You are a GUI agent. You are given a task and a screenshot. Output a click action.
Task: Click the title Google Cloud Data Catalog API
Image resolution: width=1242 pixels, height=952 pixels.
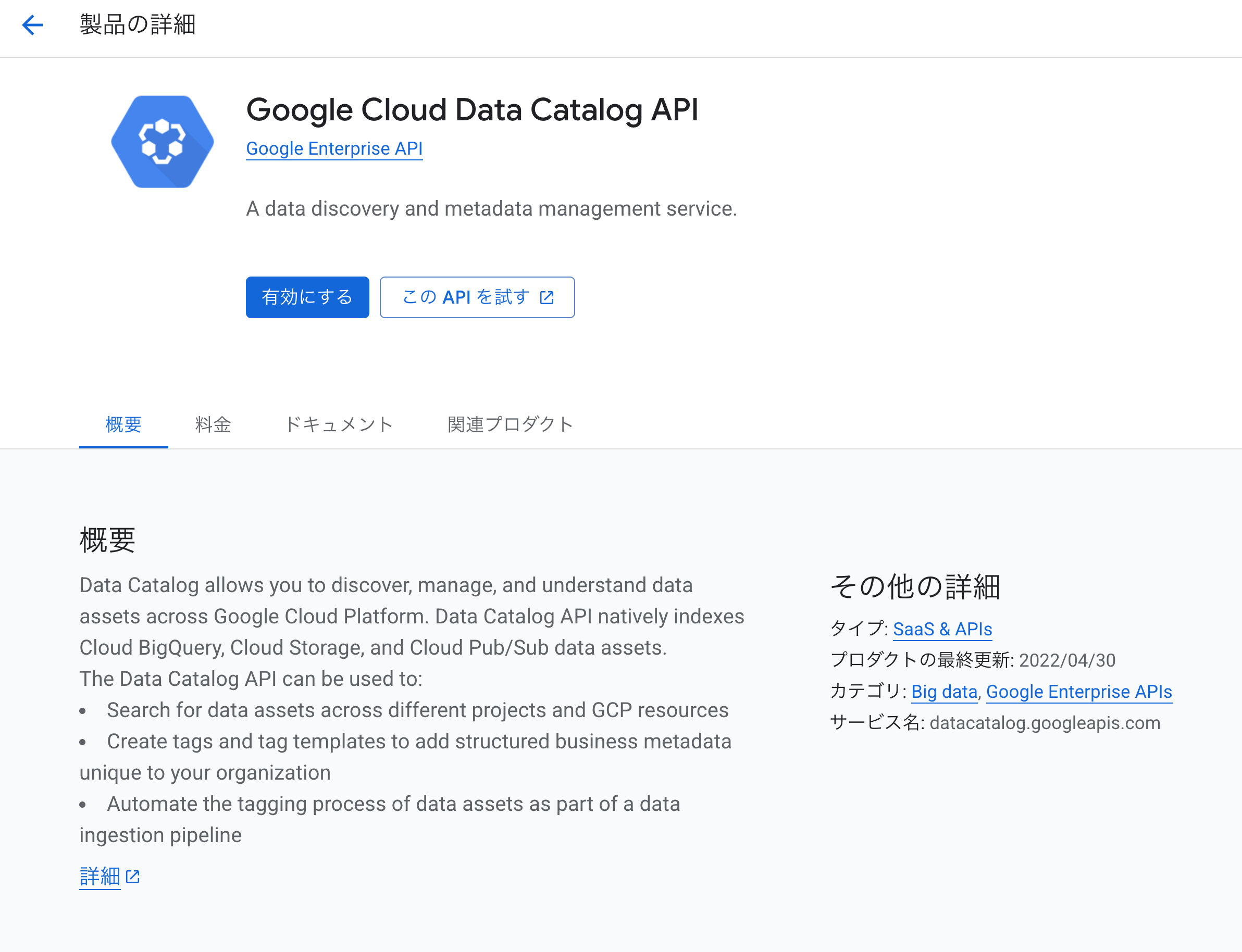(x=471, y=109)
